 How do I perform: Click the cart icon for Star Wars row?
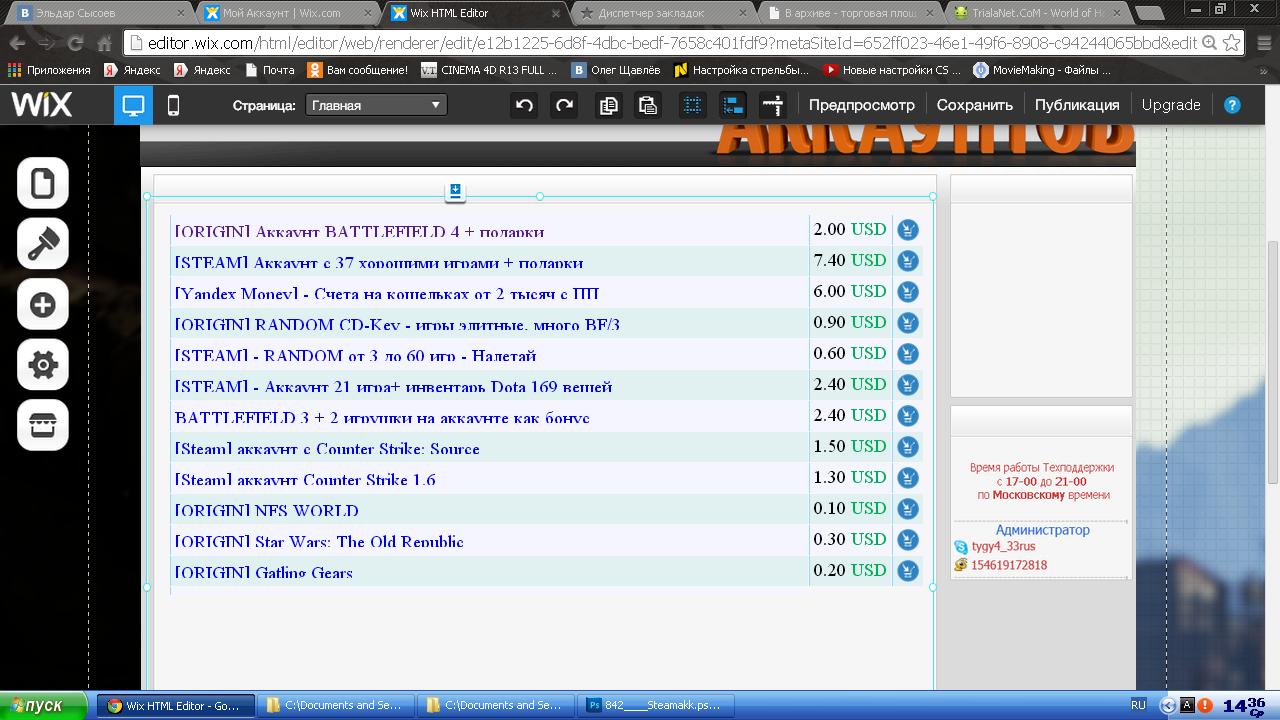click(x=907, y=540)
